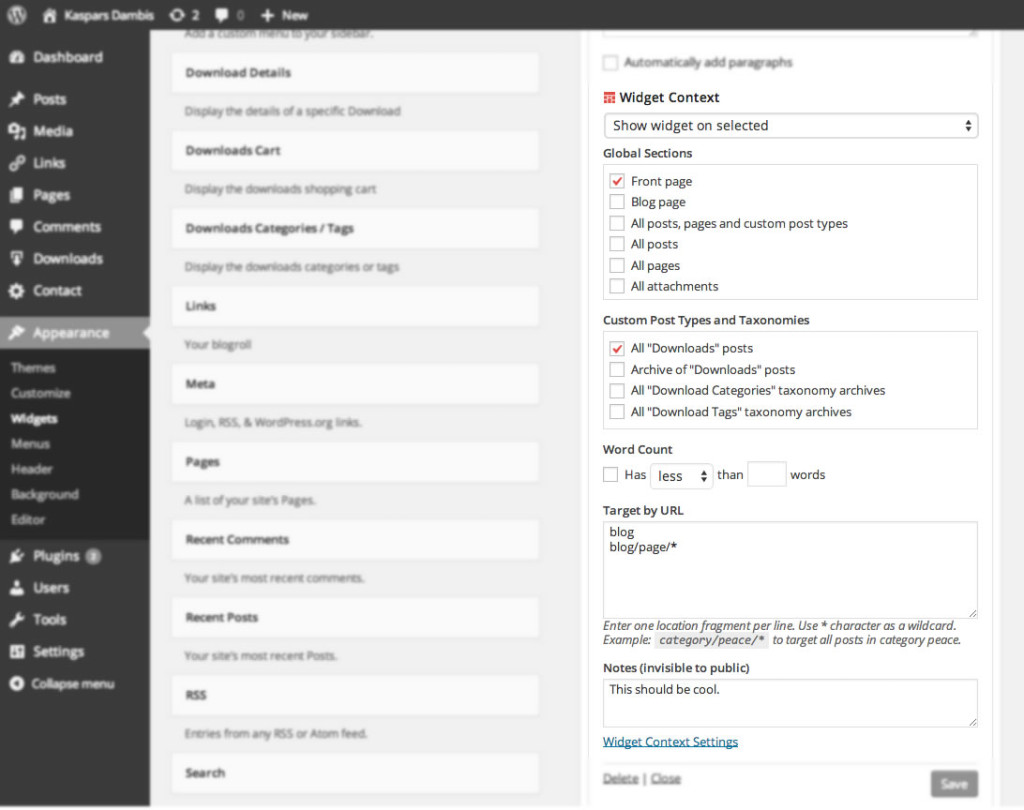Click the WordPress logo in the admin bar
This screenshot has width=1024, height=810.
point(15,15)
